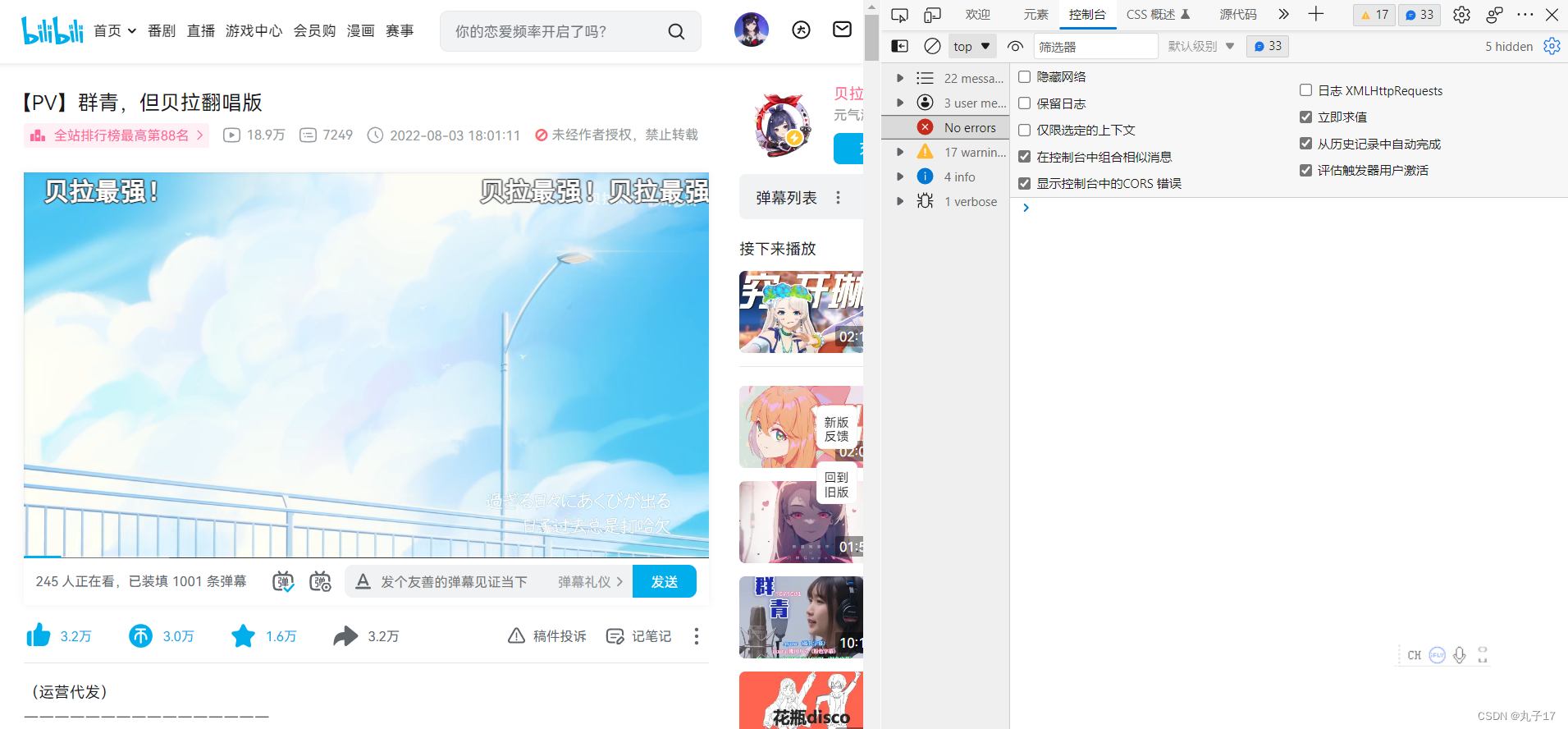
Task: Check 仅限选定的上下文 option
Action: [1024, 130]
